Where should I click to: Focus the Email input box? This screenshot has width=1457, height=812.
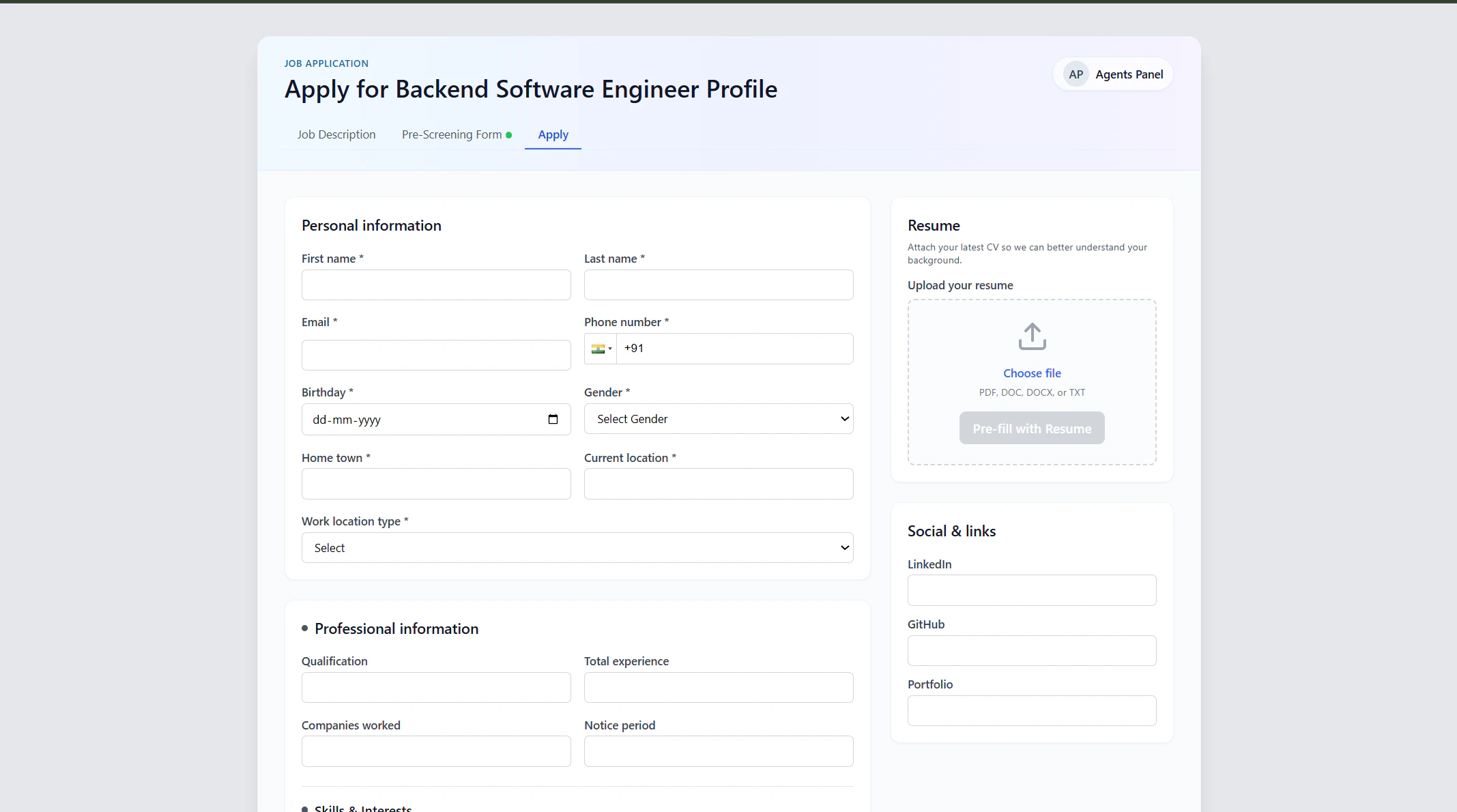(435, 355)
